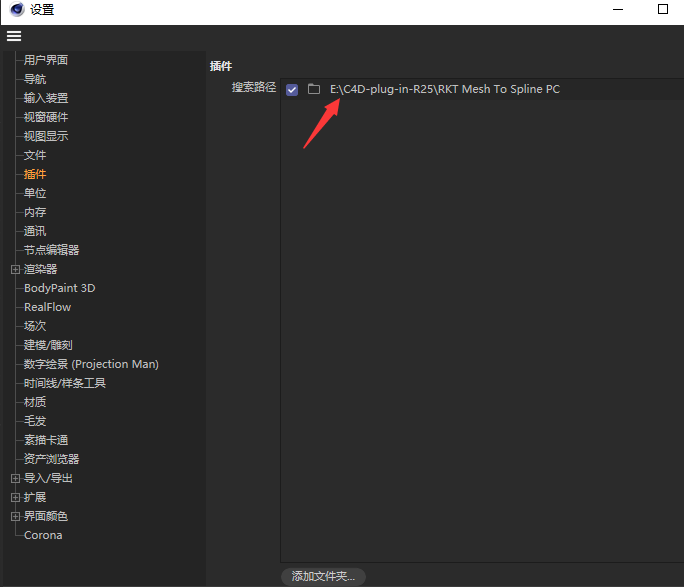Open the 材质 preferences
This screenshot has height=587, width=684.
[35, 402]
